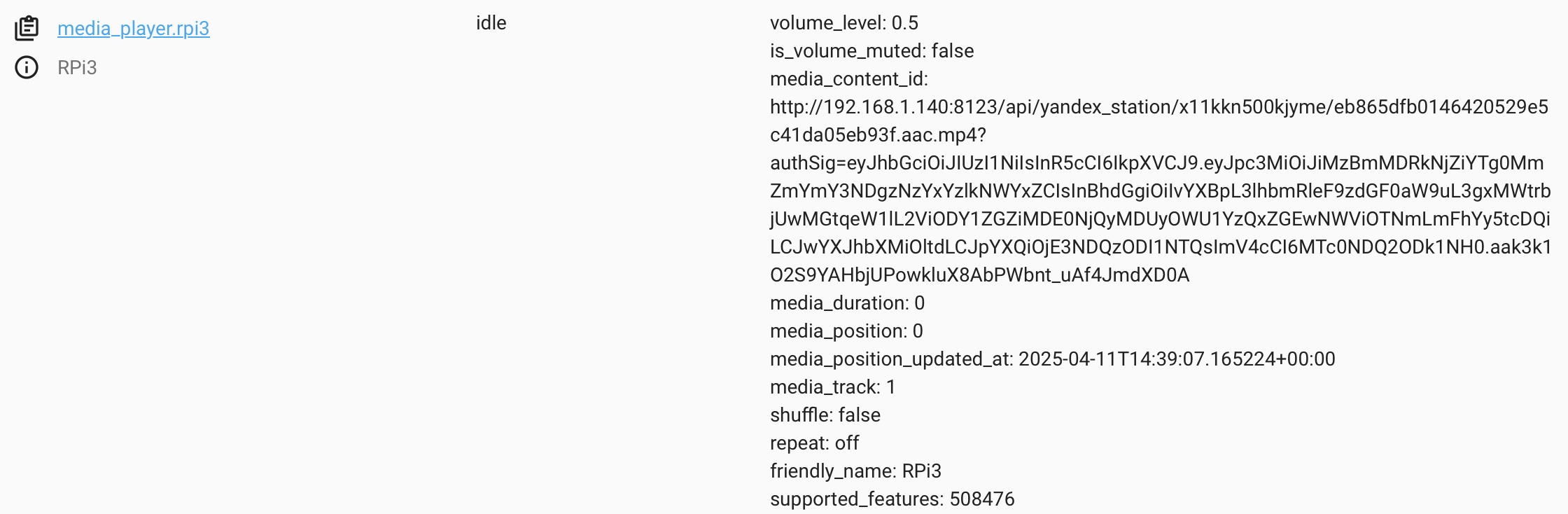Click the media_content_id label
The image size is (1568, 514).
pos(848,78)
